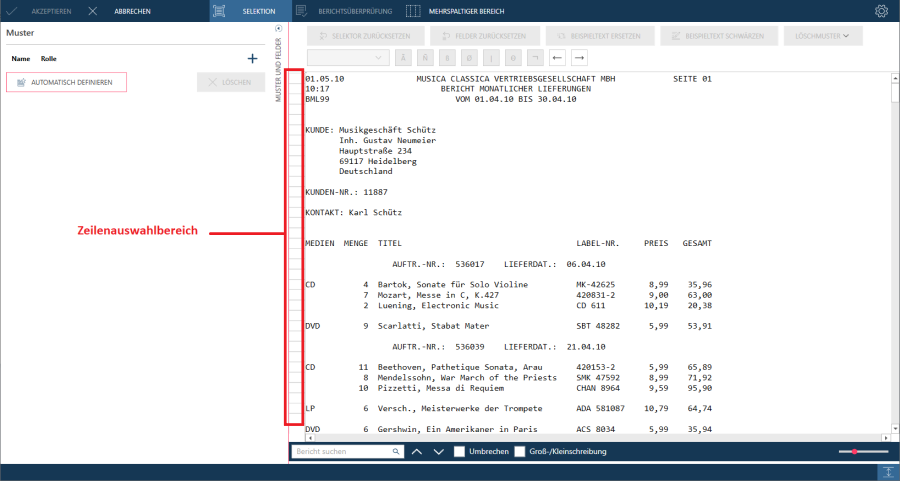900x481 pixels.
Task: Open the Löschmuster dropdown
Action: [823, 36]
